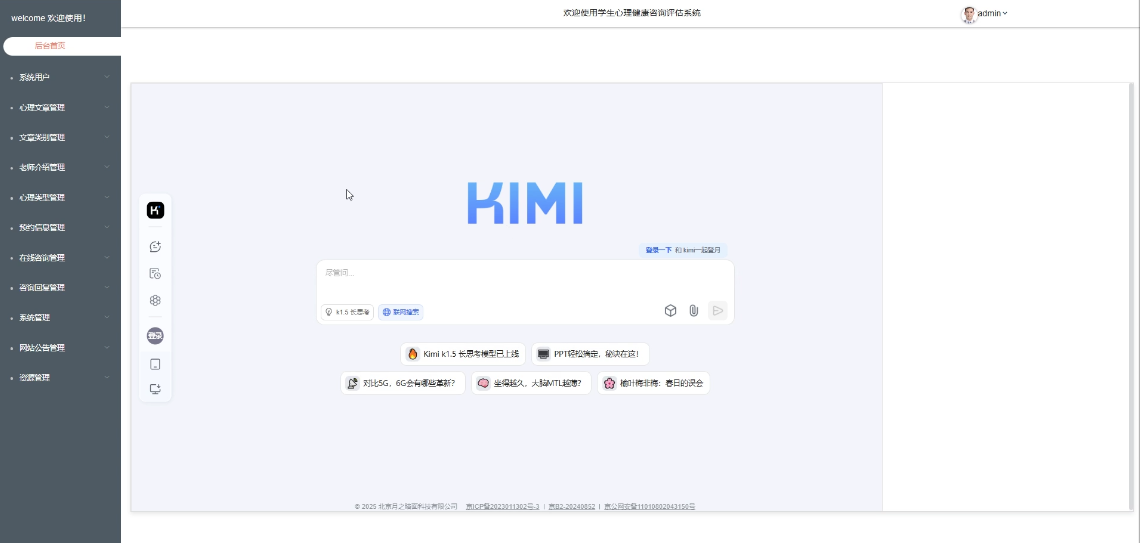Open chat history icon in Kimi sidebar
The width and height of the screenshot is (1140, 543).
155,273
